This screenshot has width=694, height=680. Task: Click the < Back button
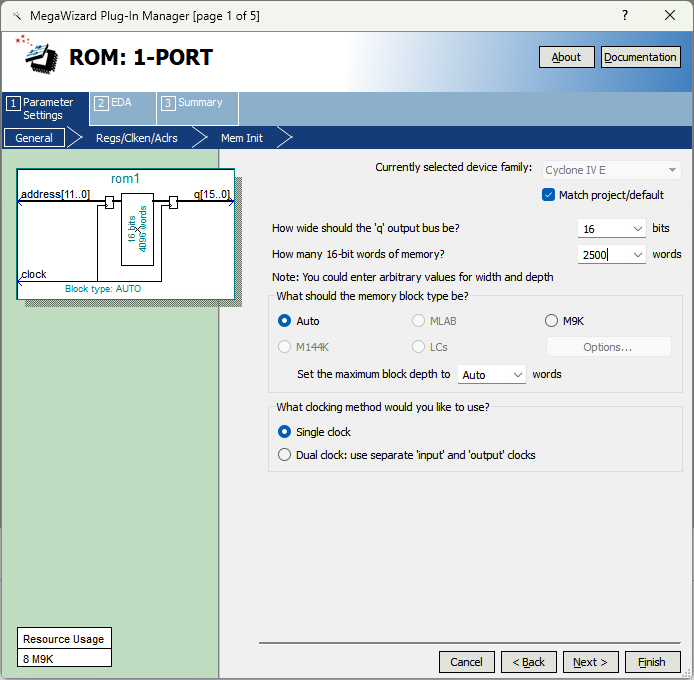[x=528, y=662]
